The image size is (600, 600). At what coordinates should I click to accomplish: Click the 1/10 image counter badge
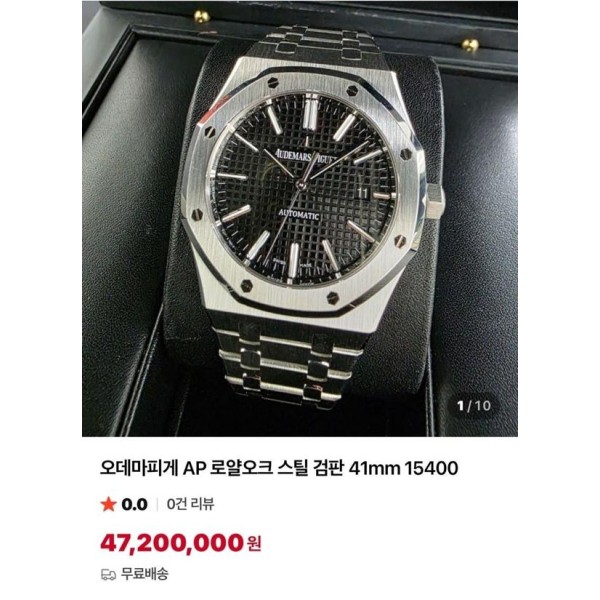474,406
